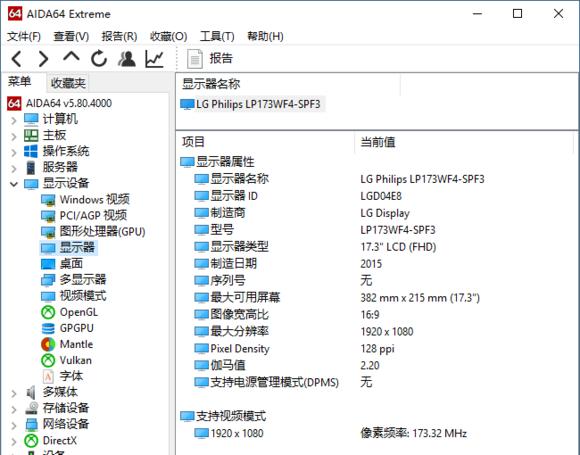Click the 主板 motherboard icon

(x=31, y=135)
